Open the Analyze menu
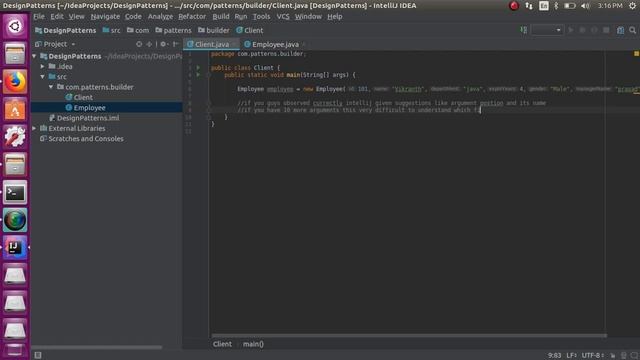Viewport: 640px width, 360px height. pos(160,17)
